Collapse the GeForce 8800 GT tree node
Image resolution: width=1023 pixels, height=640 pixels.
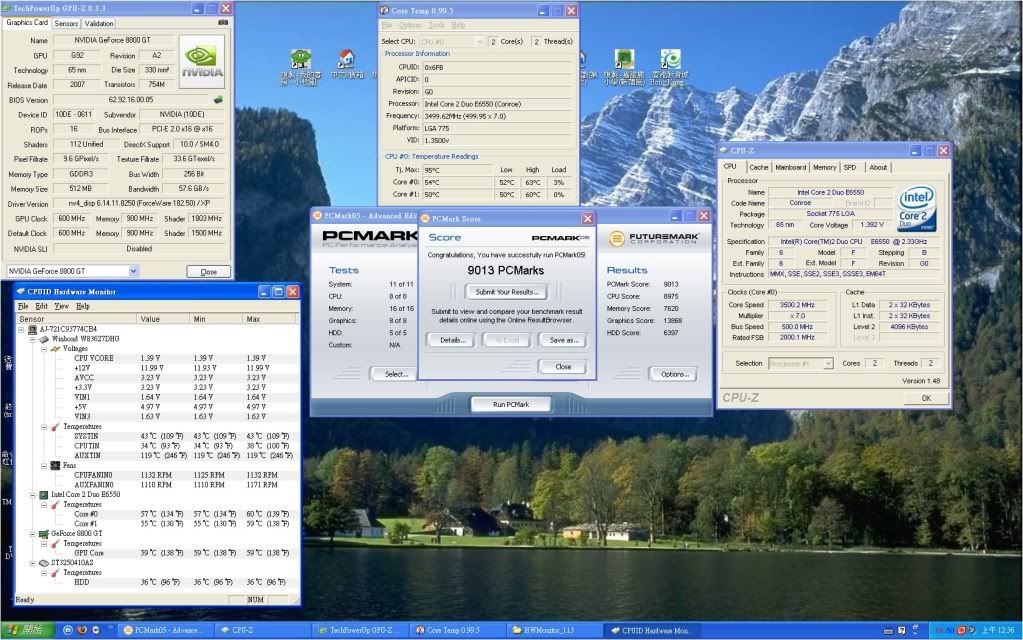(x=33, y=534)
